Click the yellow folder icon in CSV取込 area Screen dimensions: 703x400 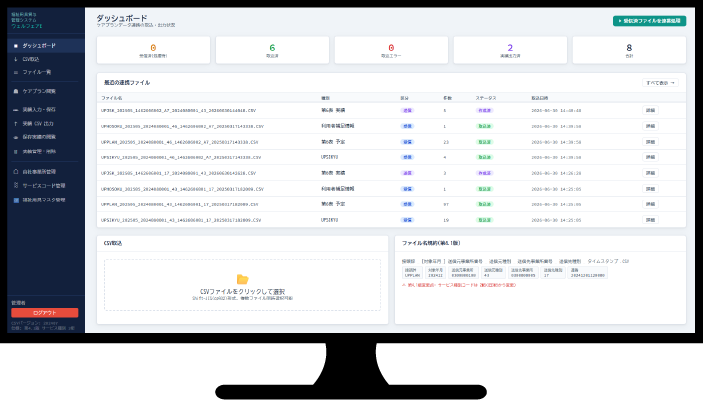coord(242,279)
